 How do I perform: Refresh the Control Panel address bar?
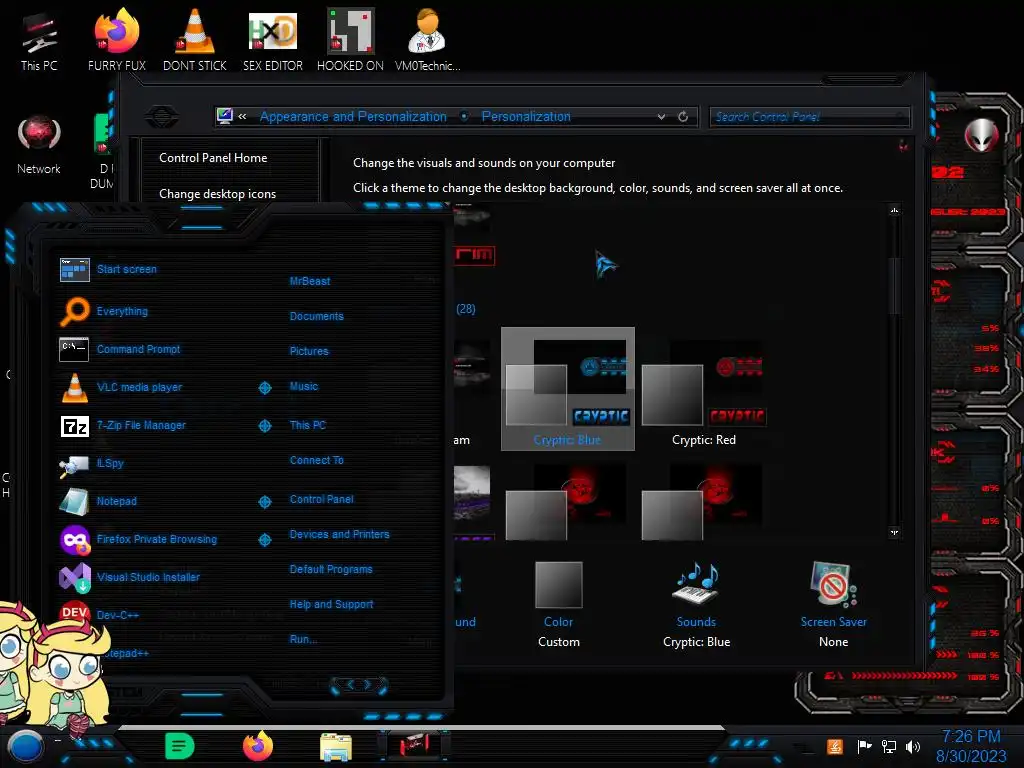pyautogui.click(x=683, y=117)
